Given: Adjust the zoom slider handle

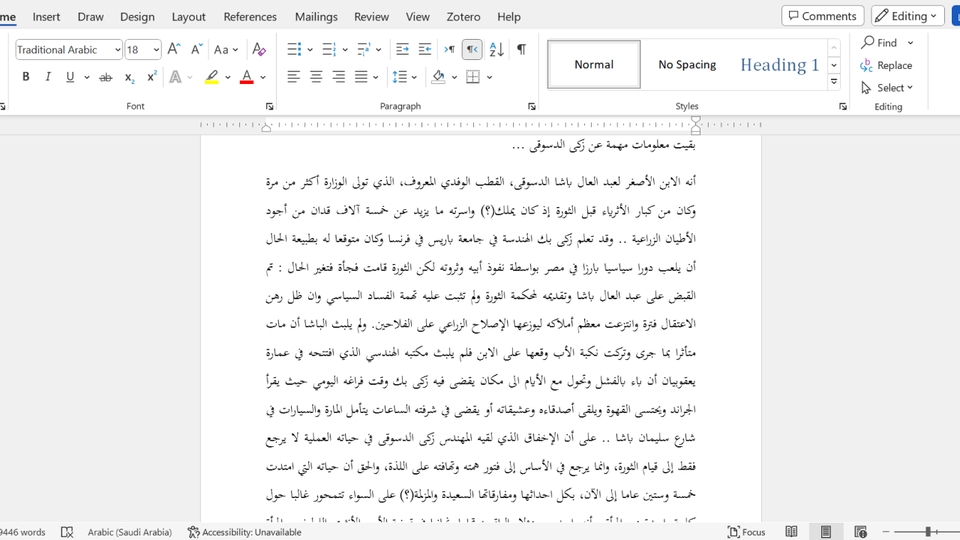Looking at the screenshot, I should [x=928, y=532].
